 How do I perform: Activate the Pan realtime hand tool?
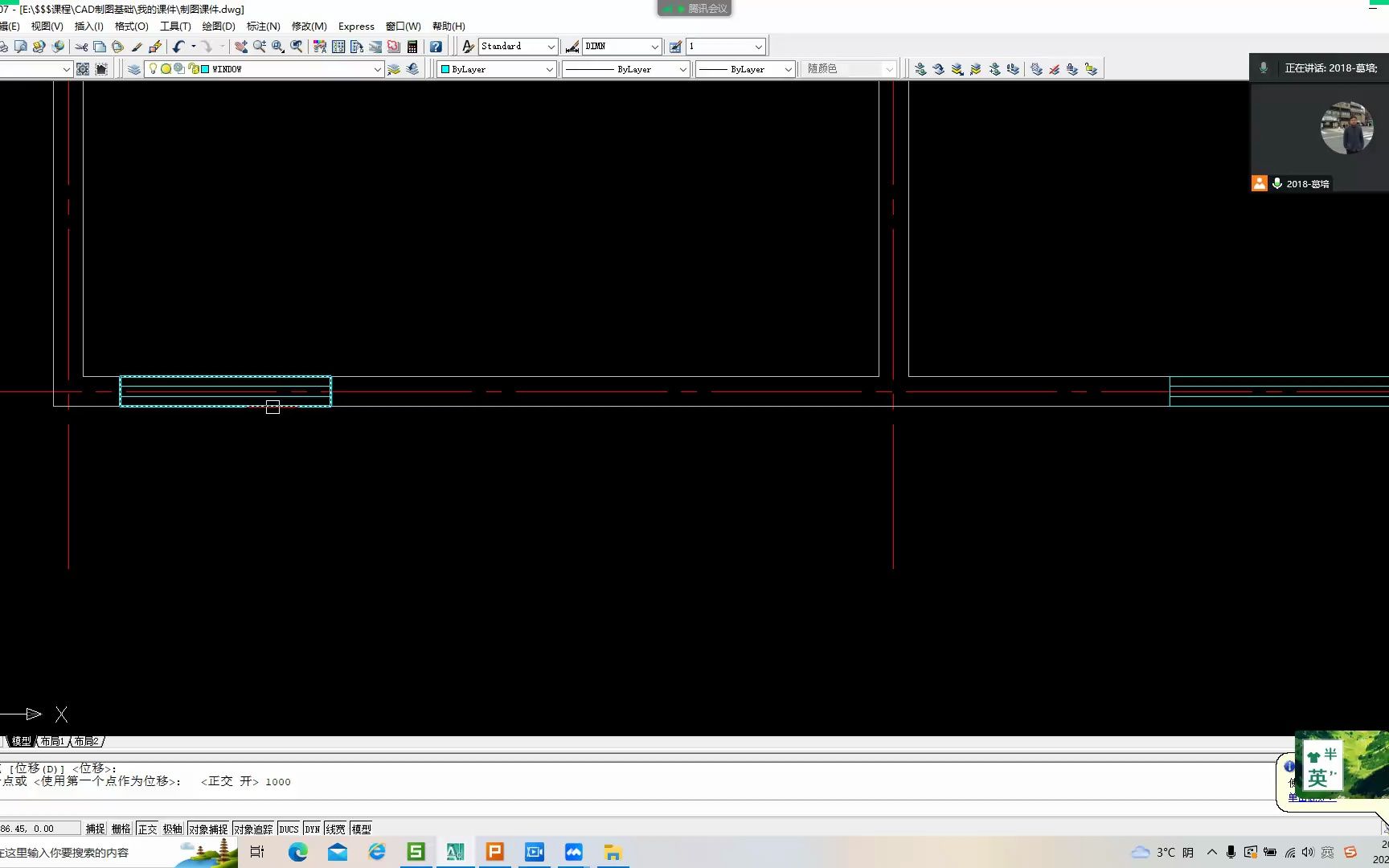[240, 47]
